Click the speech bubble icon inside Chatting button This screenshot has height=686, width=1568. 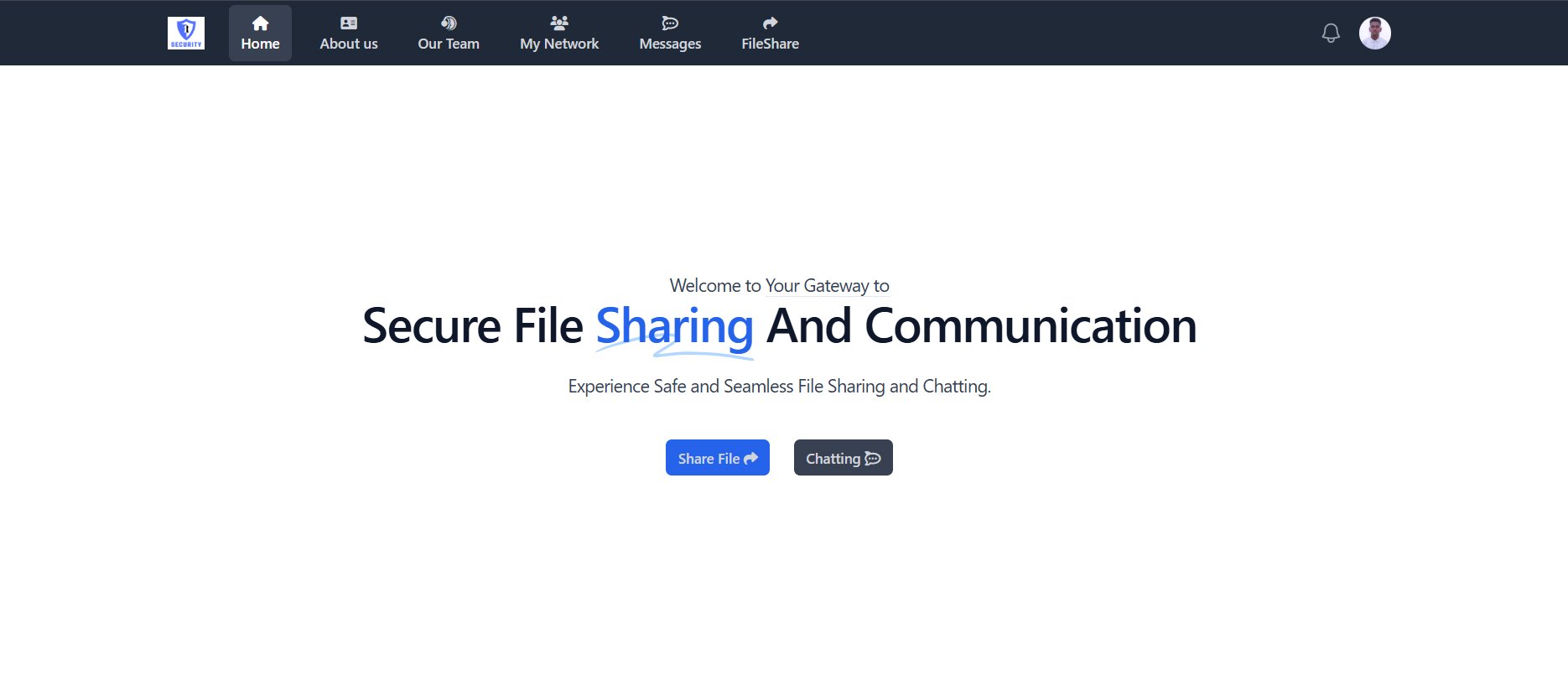click(x=873, y=459)
